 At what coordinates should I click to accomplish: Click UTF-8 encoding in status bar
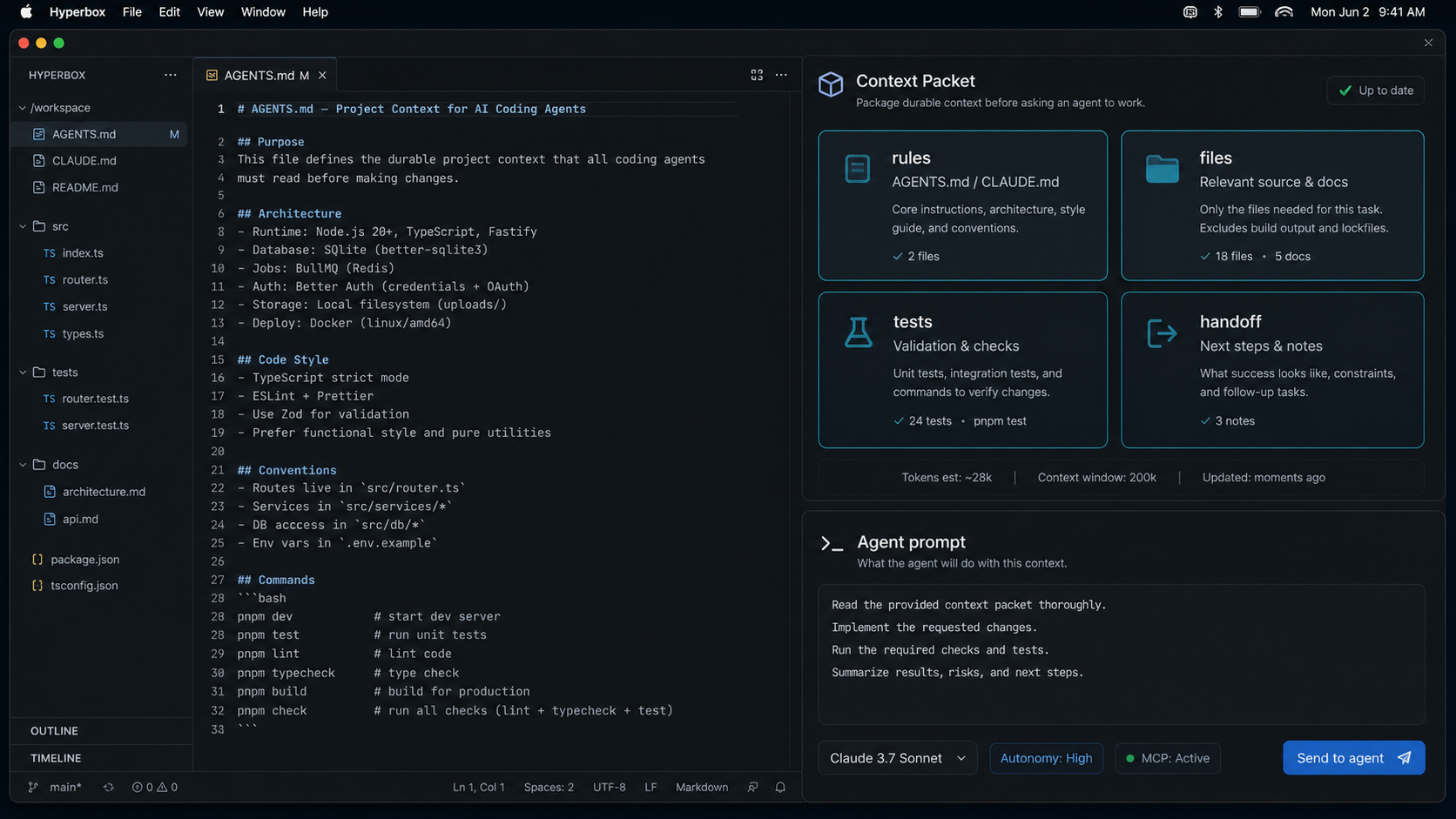[609, 787]
